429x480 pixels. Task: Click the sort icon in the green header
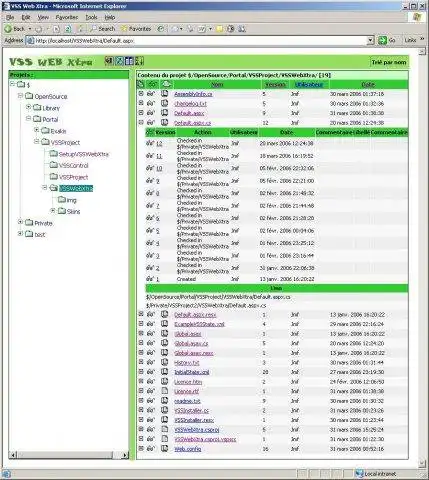tap(139, 61)
